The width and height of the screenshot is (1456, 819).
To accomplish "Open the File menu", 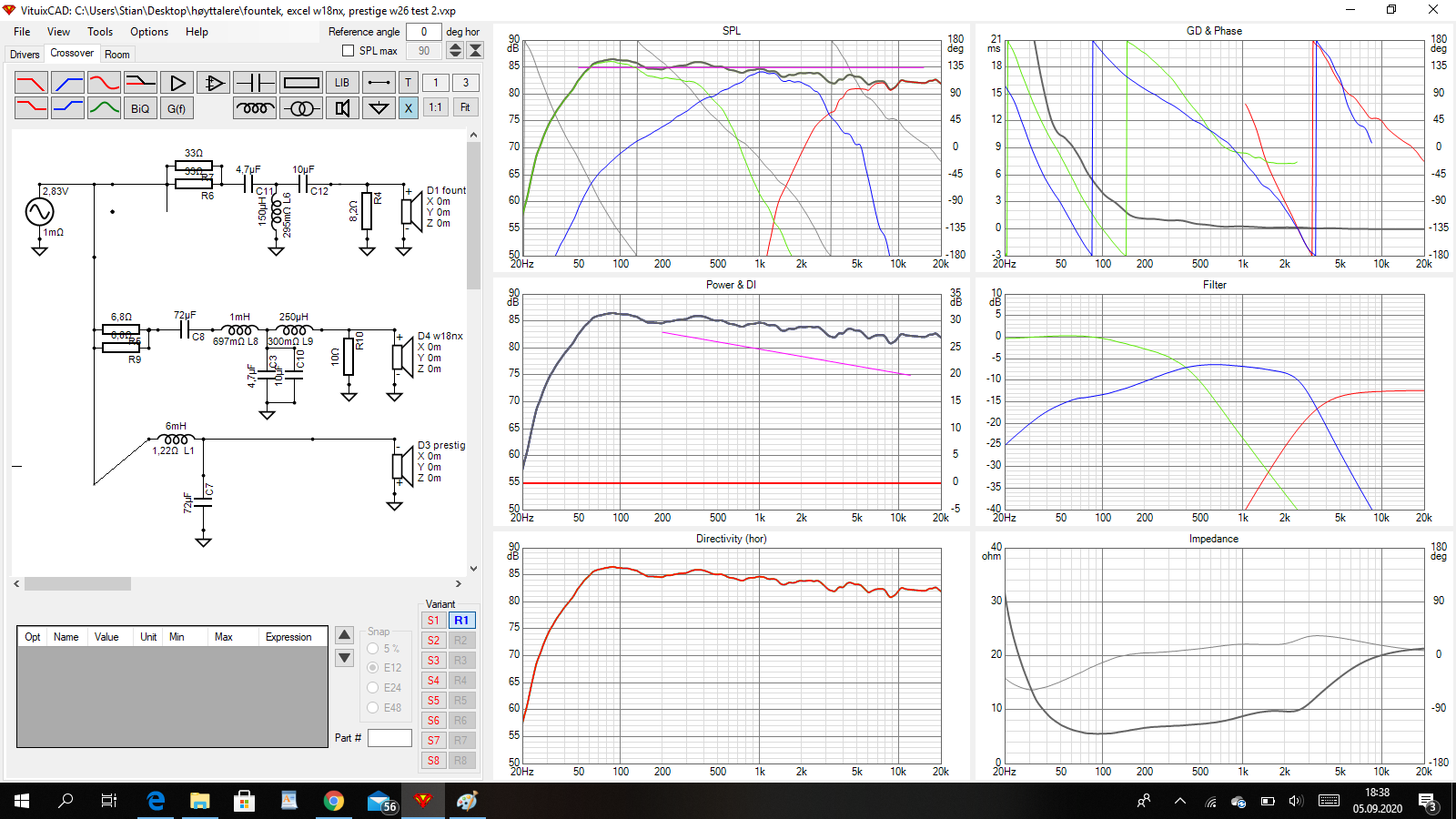I will pyautogui.click(x=22, y=32).
